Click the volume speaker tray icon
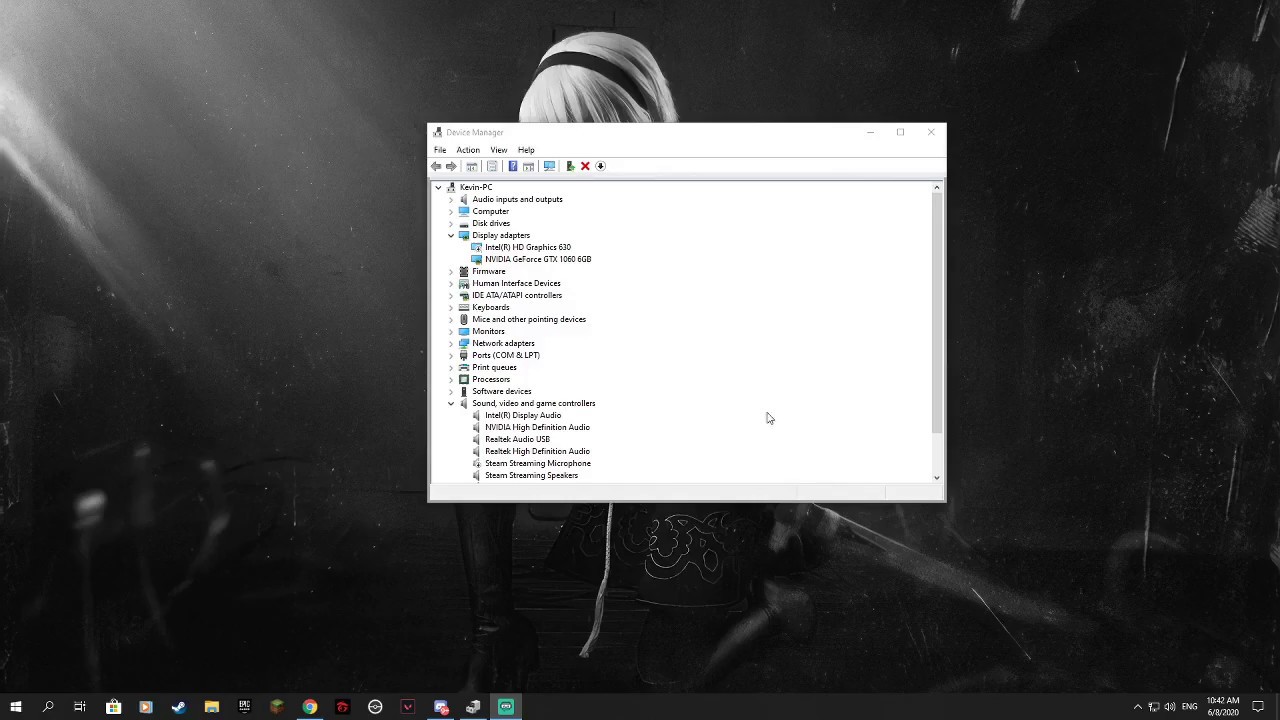Screen dimensions: 1280x720 point(1170,707)
